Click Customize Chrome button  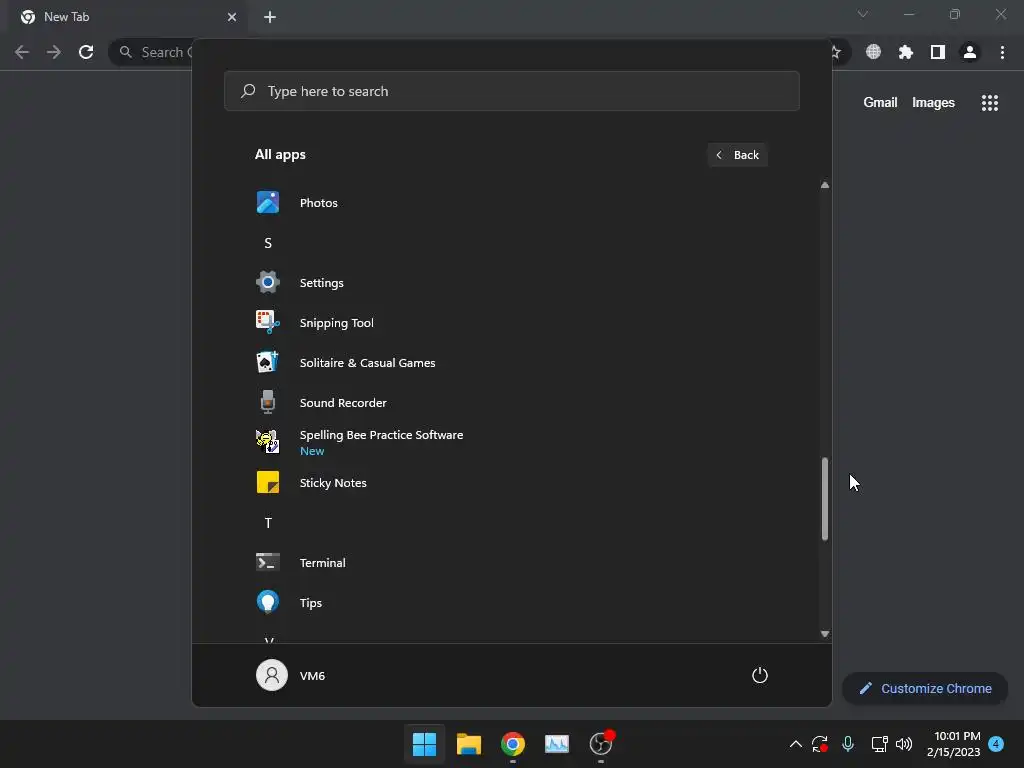click(925, 688)
